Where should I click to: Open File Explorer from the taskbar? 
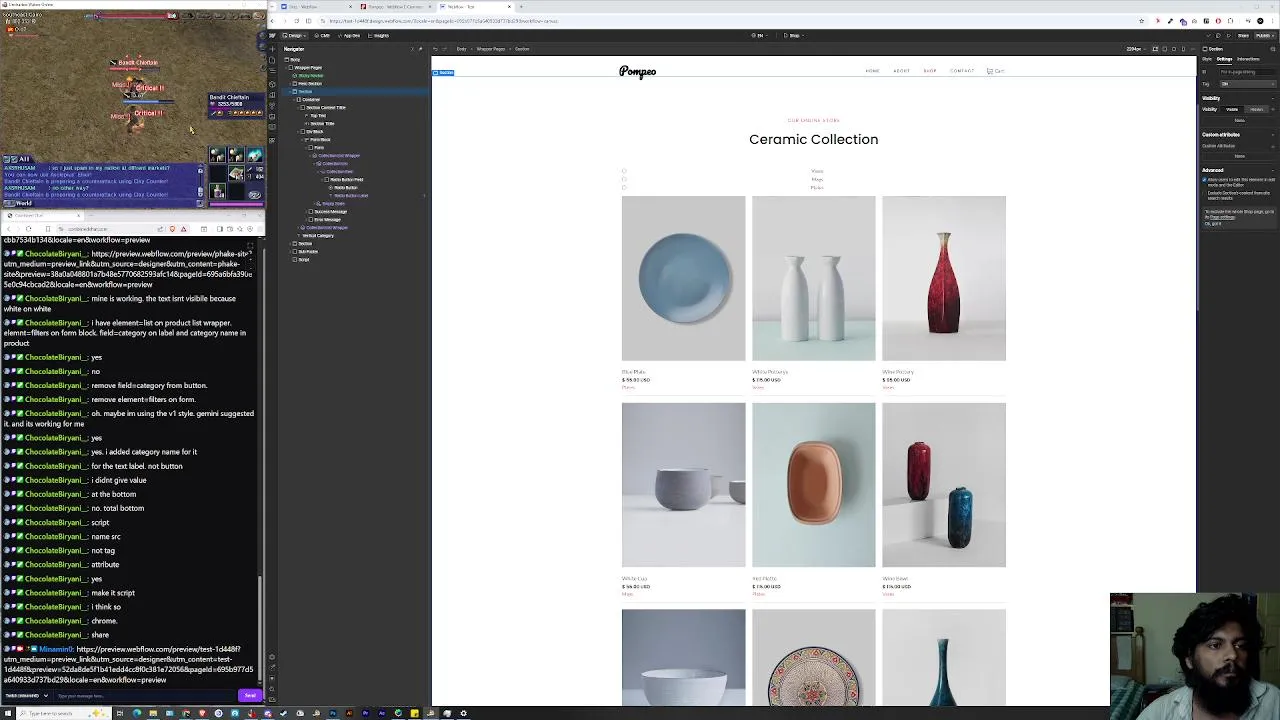point(153,713)
